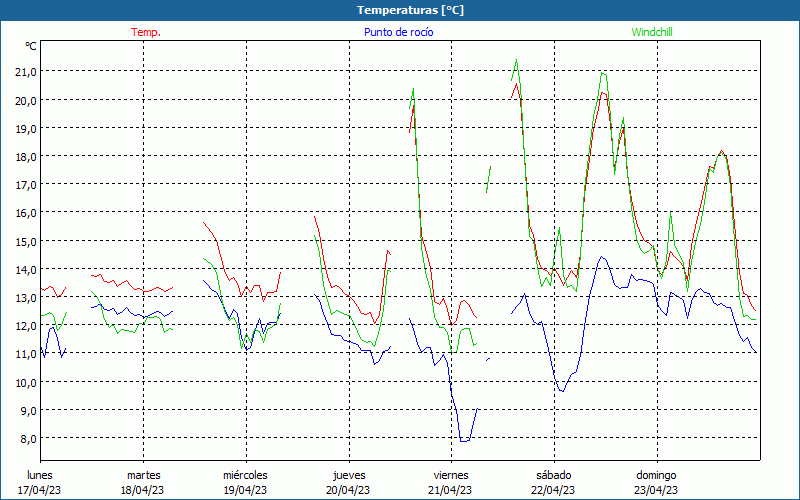The image size is (800, 500).
Task: Click the 'martes' day label
Action: point(144,475)
